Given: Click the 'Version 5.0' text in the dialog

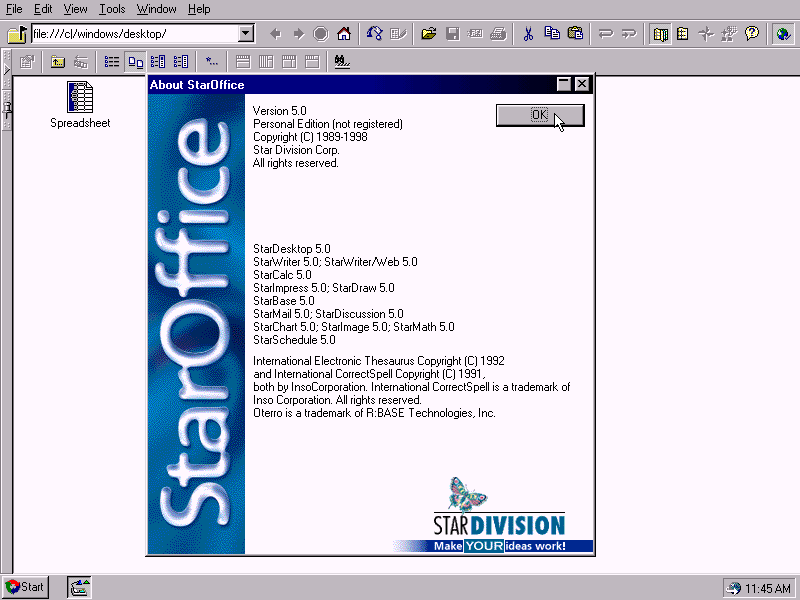Looking at the screenshot, I should tap(280, 111).
